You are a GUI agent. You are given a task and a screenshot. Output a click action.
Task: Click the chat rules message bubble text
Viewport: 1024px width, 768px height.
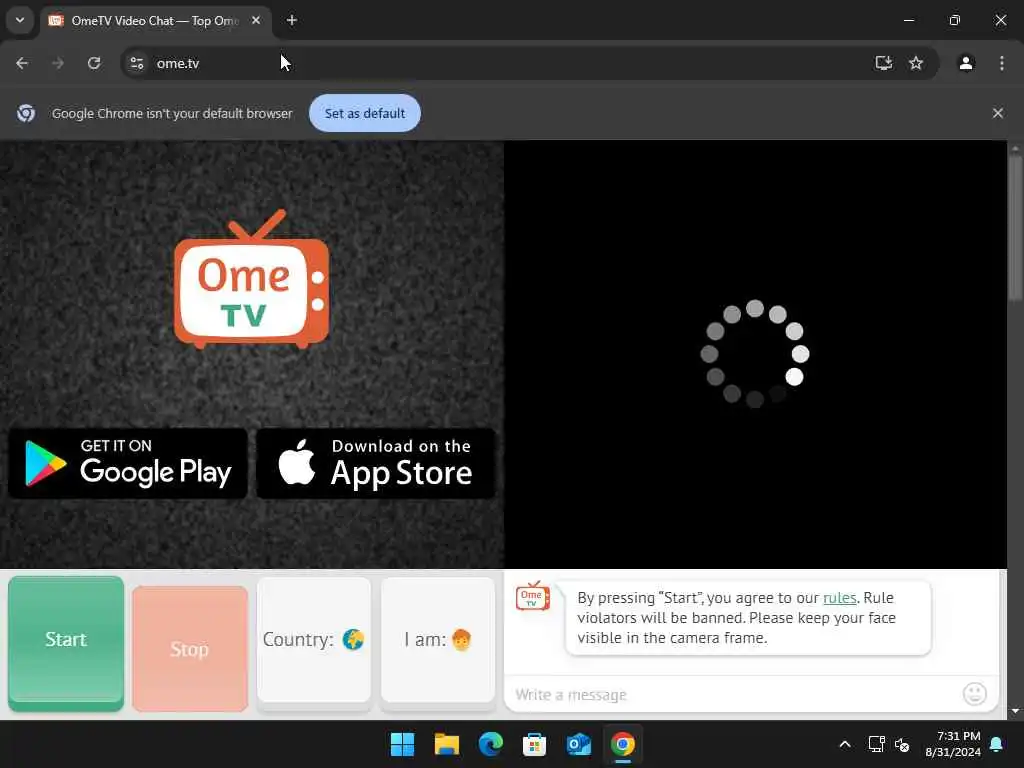(x=737, y=618)
